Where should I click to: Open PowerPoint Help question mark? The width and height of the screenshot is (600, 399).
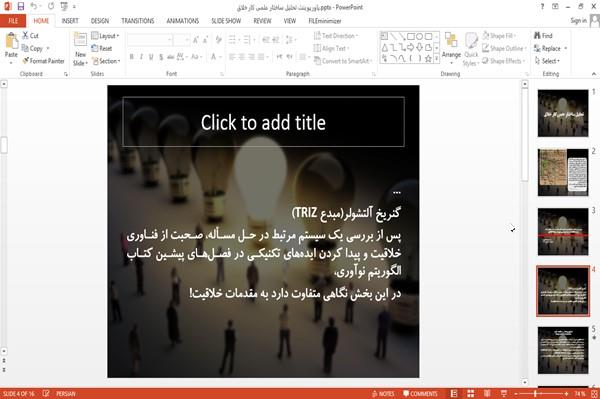click(542, 7)
